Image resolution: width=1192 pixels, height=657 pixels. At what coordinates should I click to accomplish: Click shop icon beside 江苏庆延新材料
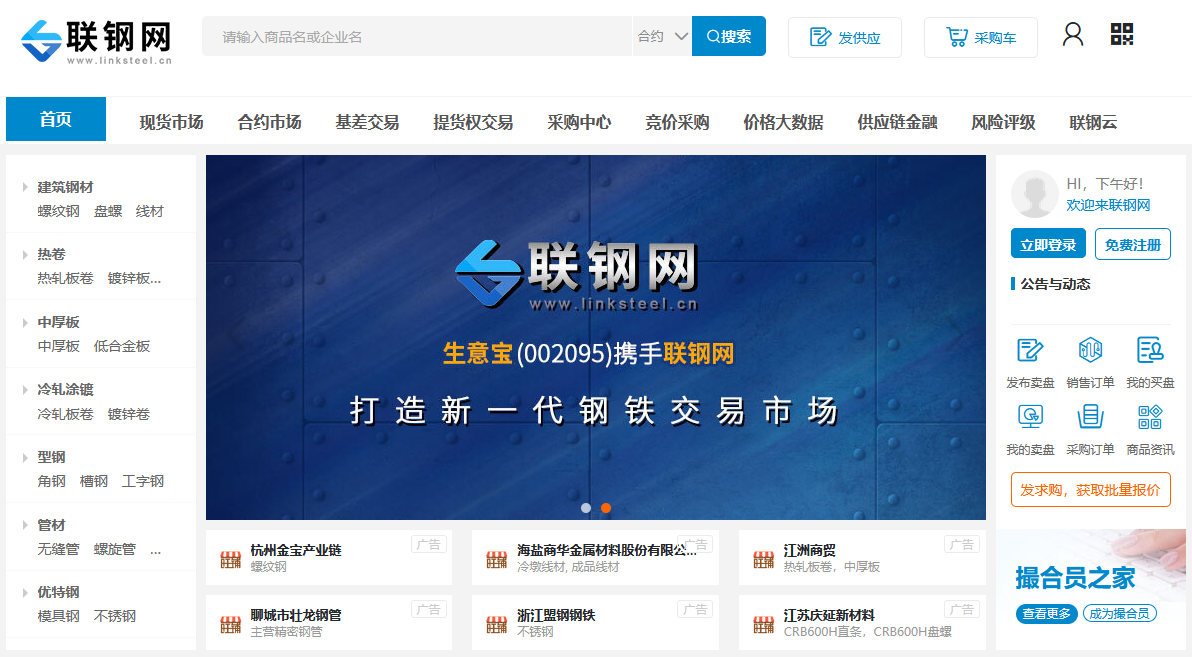763,625
